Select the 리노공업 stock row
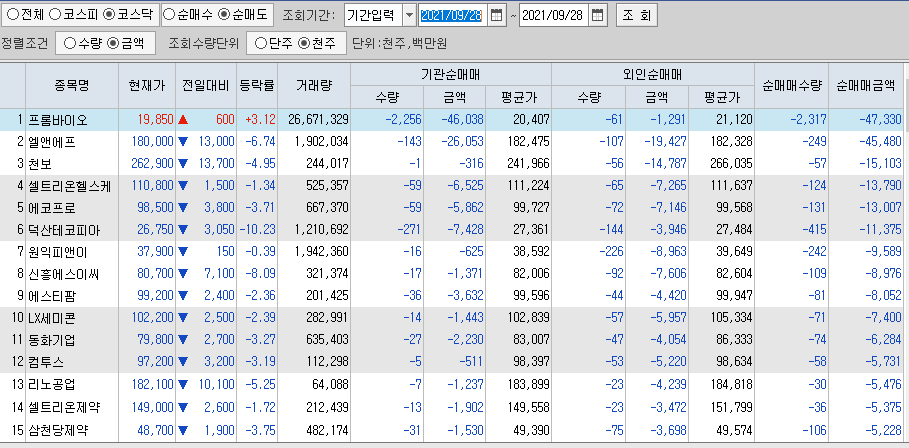This screenshot has height=448, width=909. pos(452,384)
